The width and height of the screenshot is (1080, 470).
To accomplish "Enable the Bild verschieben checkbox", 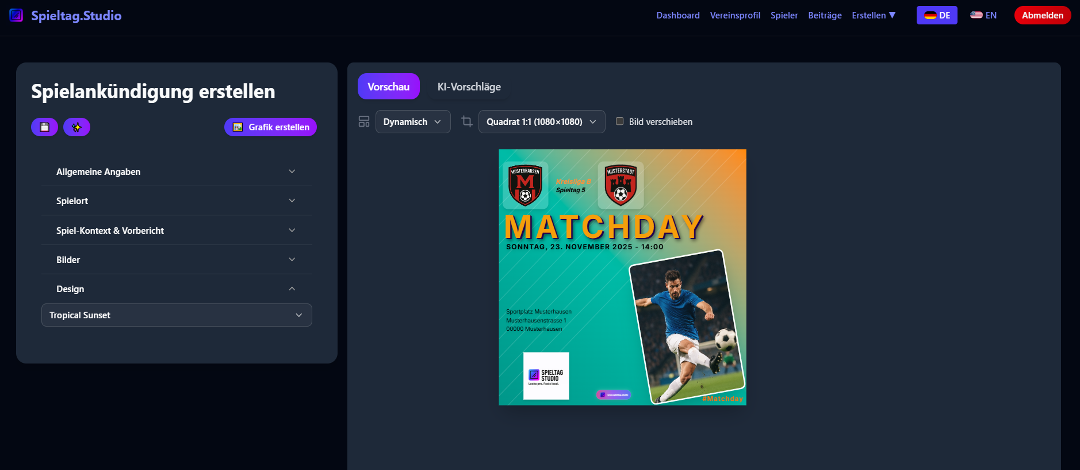I will [x=620, y=121].
